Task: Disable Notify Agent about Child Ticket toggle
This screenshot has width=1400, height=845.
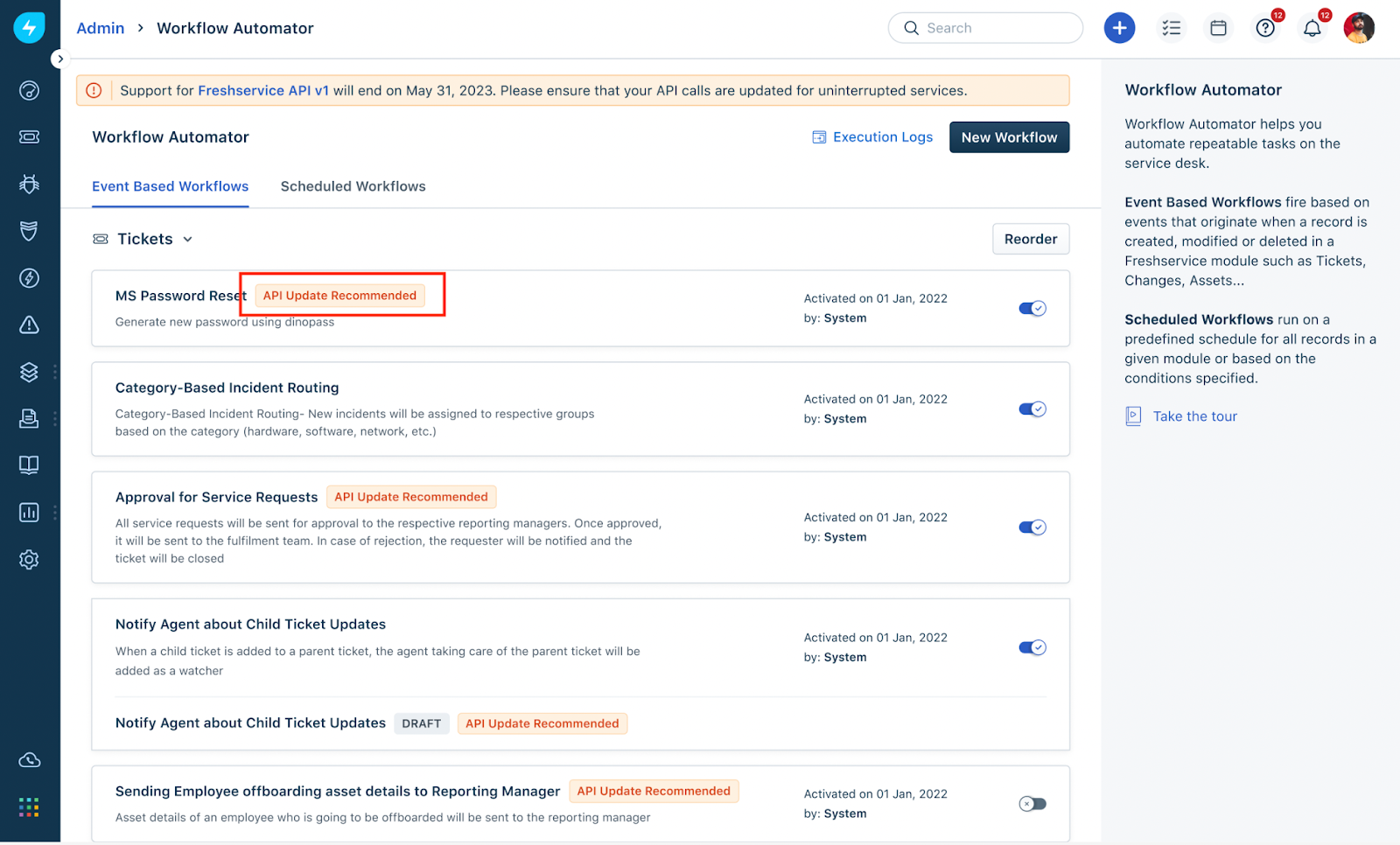Action: pos(1032,647)
